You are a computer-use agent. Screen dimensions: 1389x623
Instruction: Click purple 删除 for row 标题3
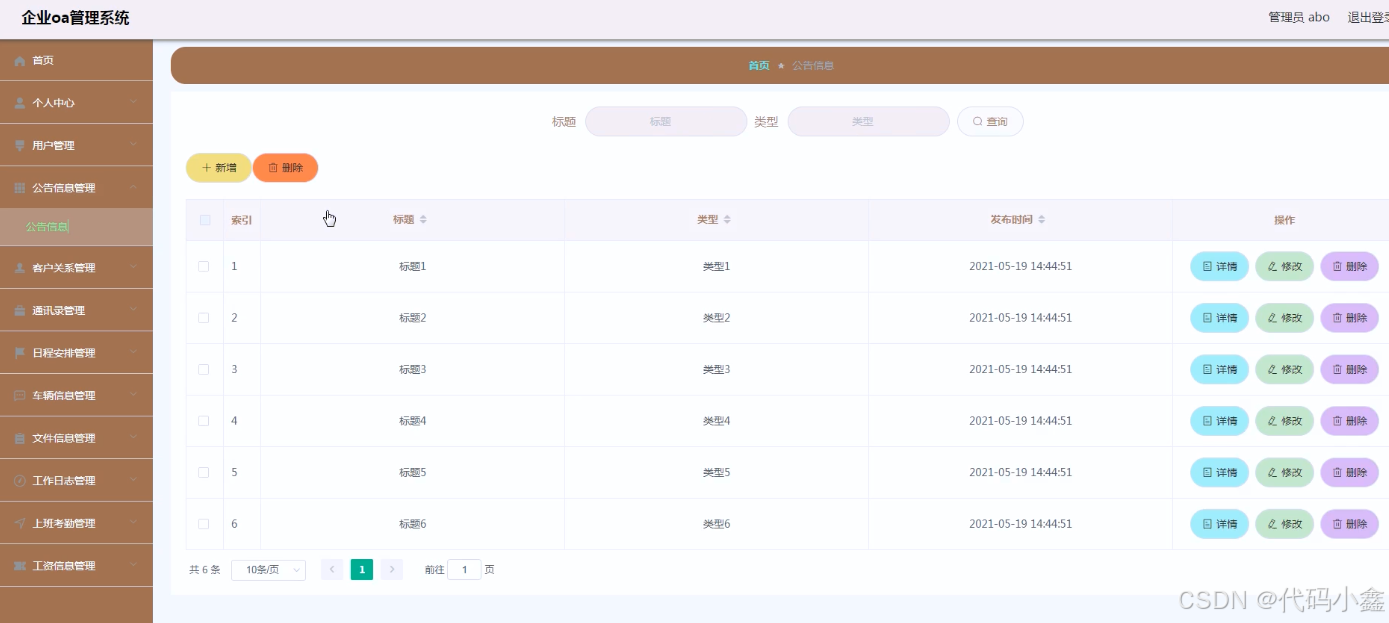1349,370
